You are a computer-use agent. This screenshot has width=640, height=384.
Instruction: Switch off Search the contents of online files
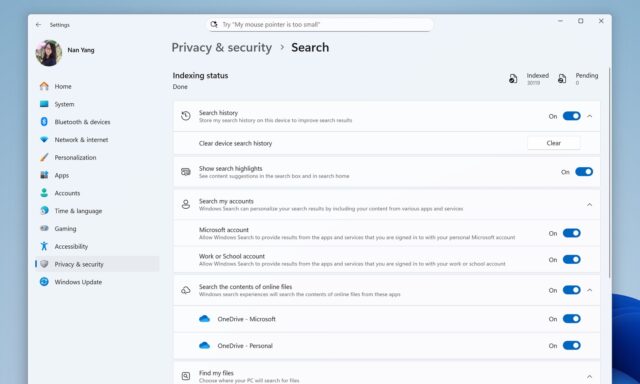pyautogui.click(x=571, y=290)
